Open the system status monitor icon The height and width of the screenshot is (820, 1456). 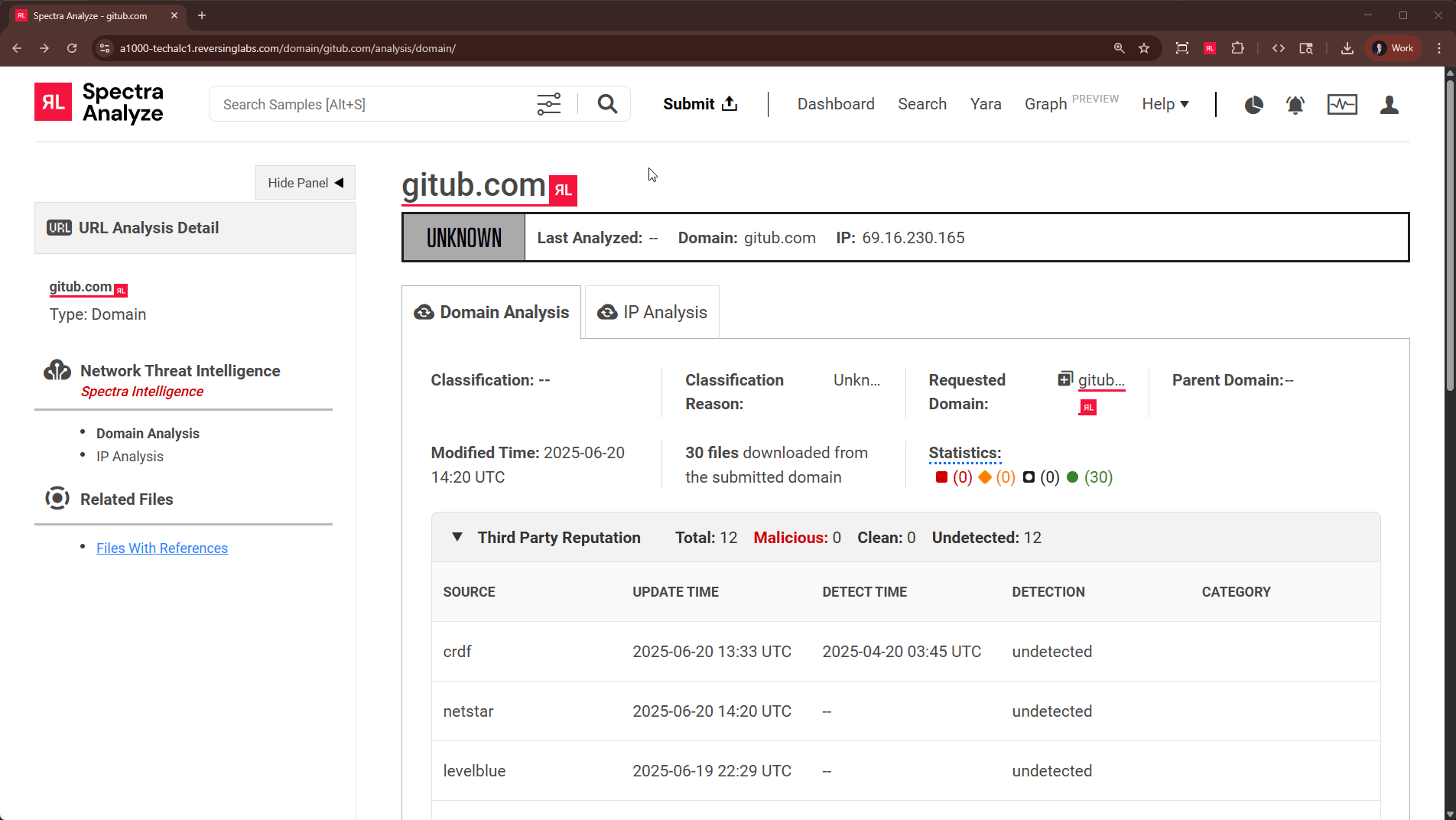pos(1342,105)
